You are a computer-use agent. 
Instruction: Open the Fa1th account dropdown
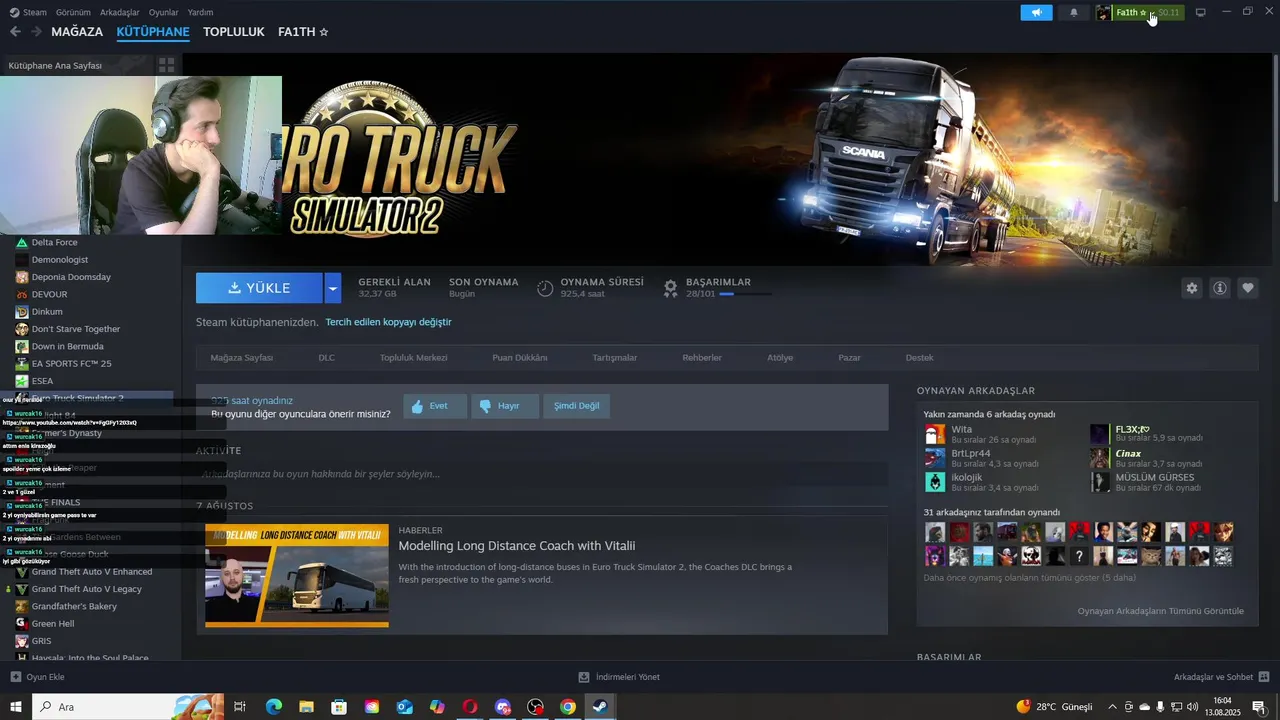coord(1149,12)
